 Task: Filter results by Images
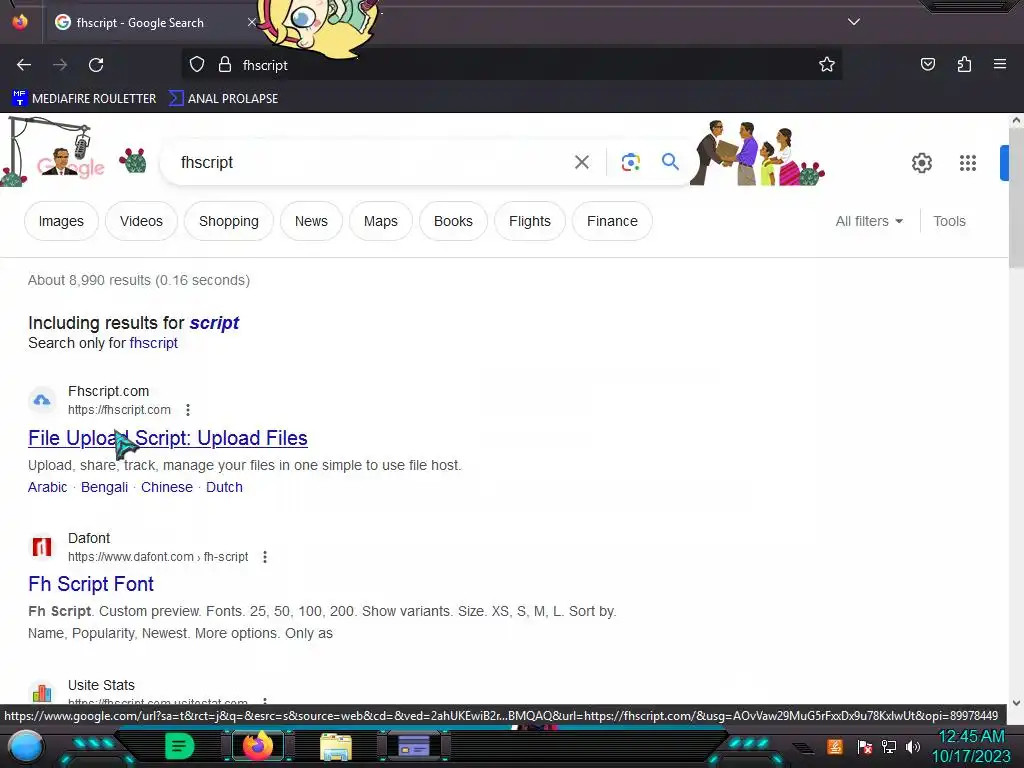click(61, 221)
